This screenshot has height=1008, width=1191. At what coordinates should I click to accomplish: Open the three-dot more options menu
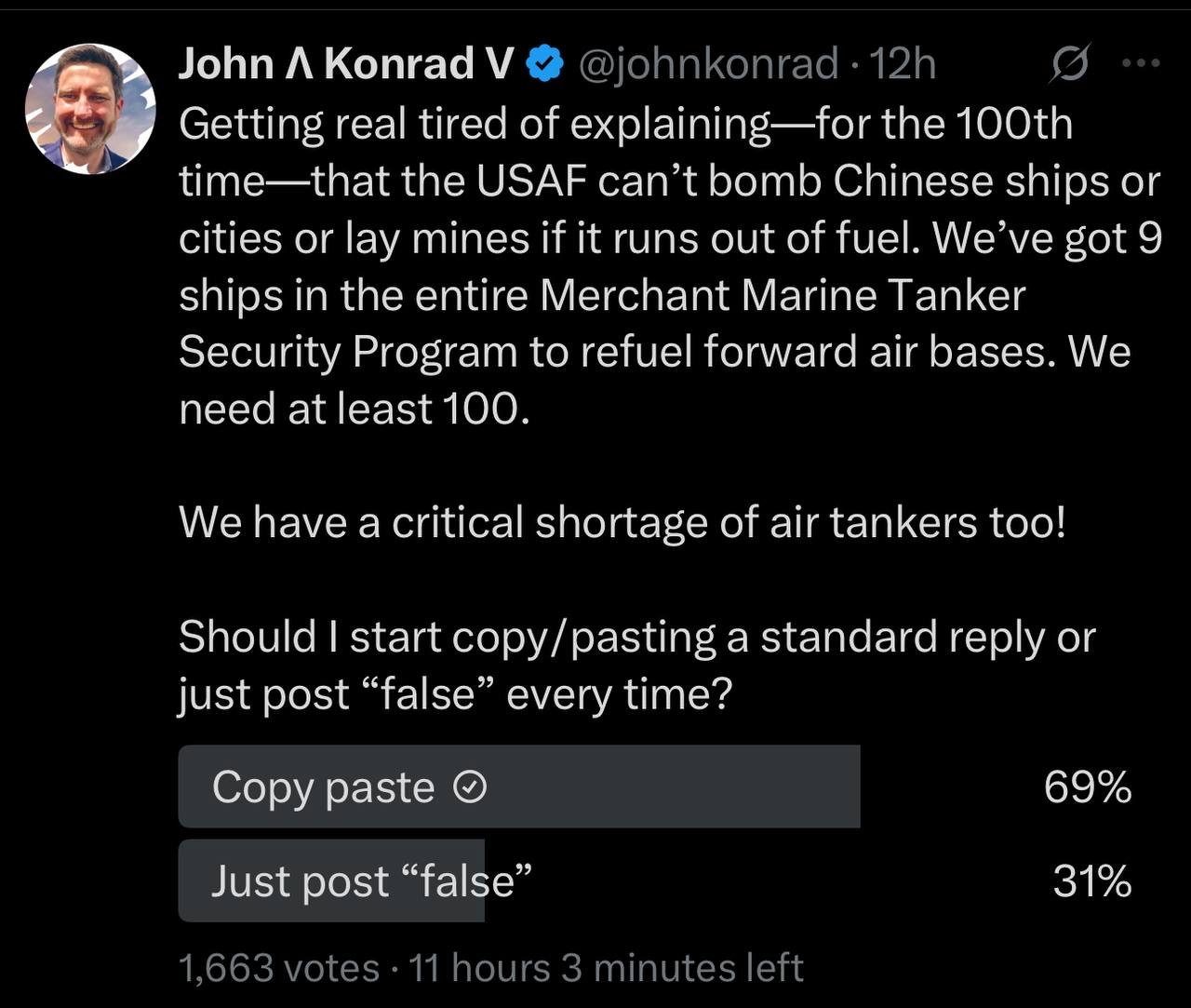(1142, 64)
